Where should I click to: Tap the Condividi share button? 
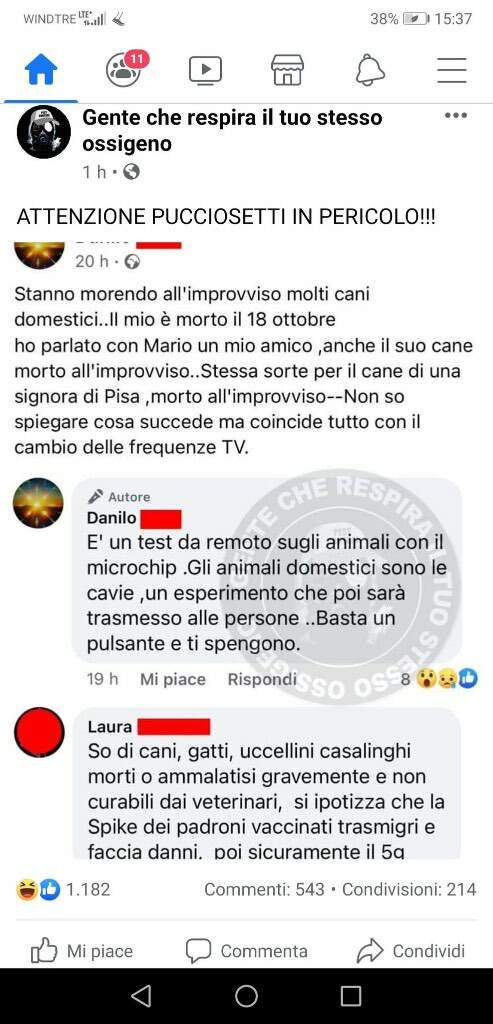411,952
